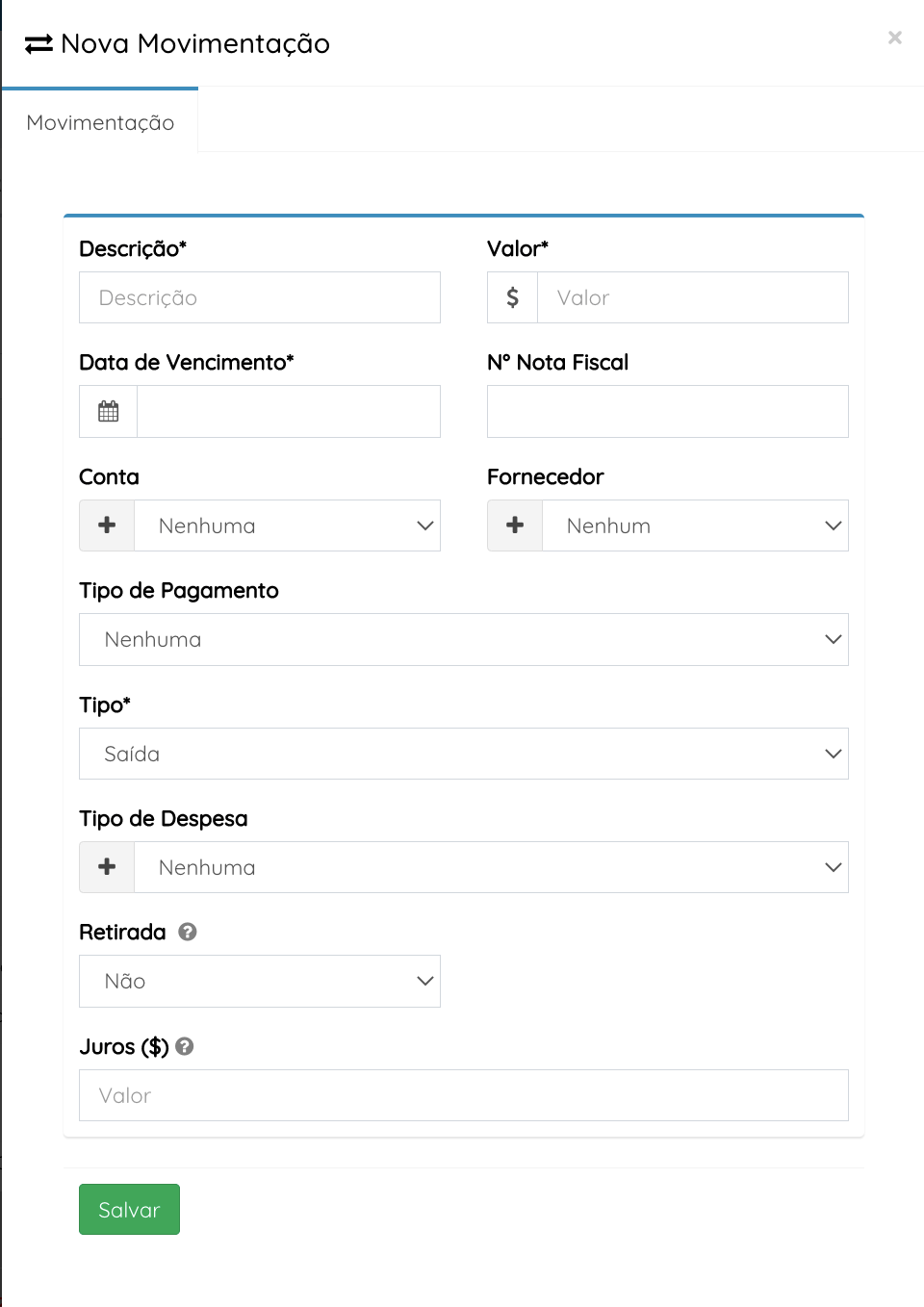Viewport: 924px width, 1307px height.
Task: Expand the Conta dropdown
Action: tap(287, 525)
